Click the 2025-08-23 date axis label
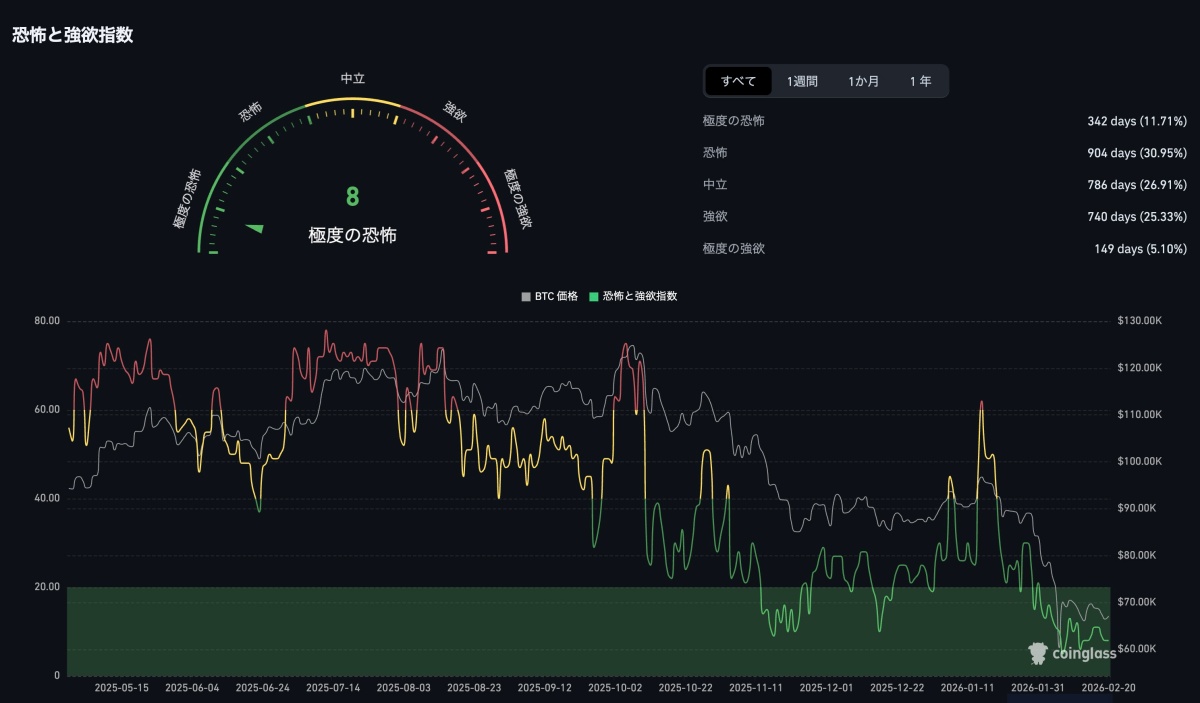The image size is (1200, 703). (474, 688)
